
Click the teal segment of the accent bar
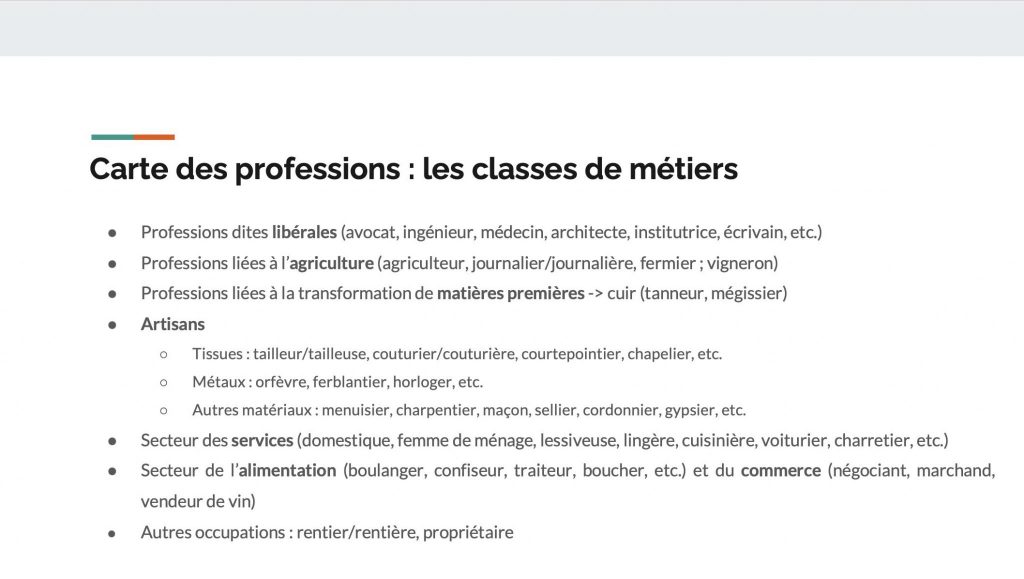111,137
